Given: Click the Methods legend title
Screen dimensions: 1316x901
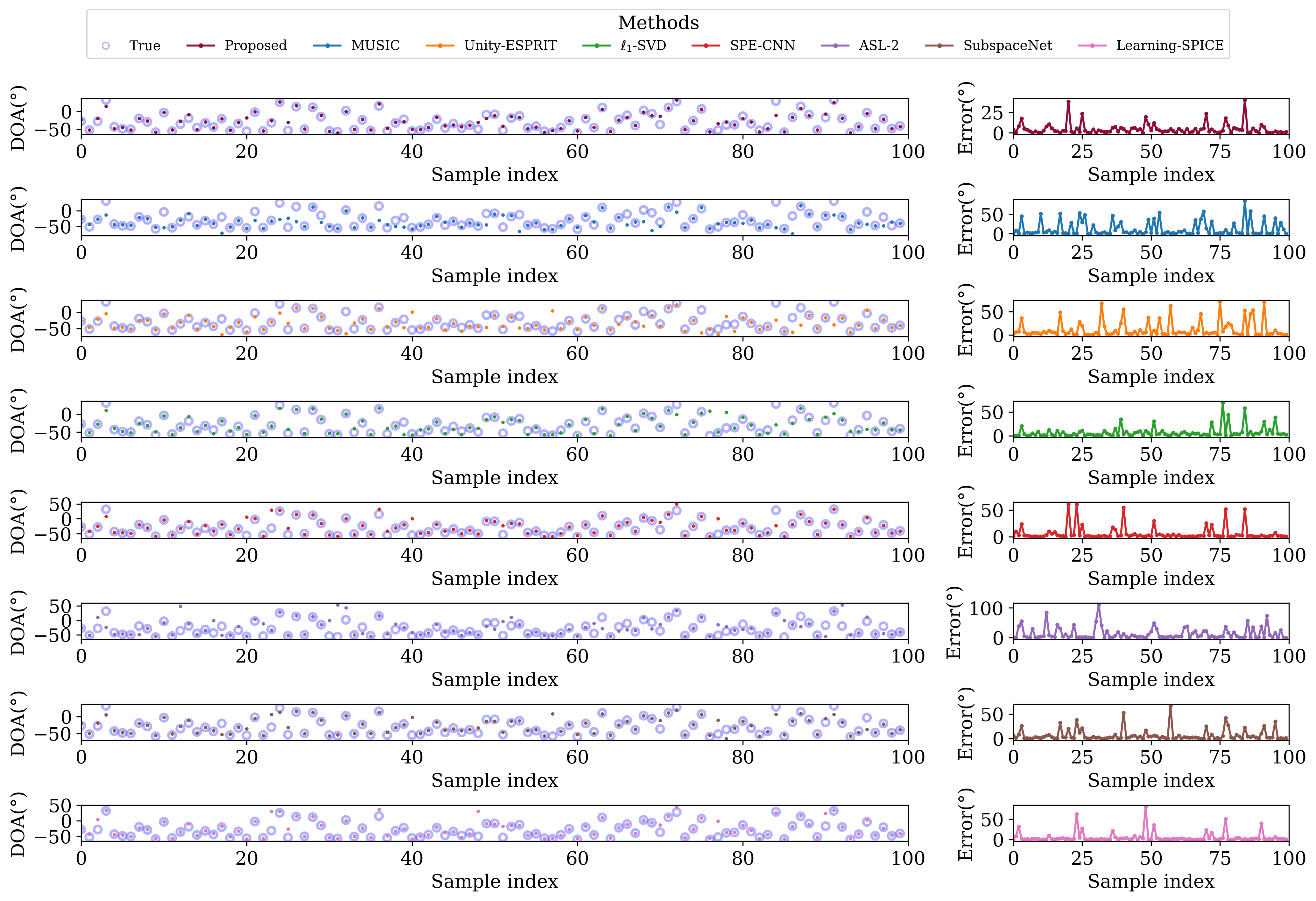Looking at the screenshot, I should point(658,23).
